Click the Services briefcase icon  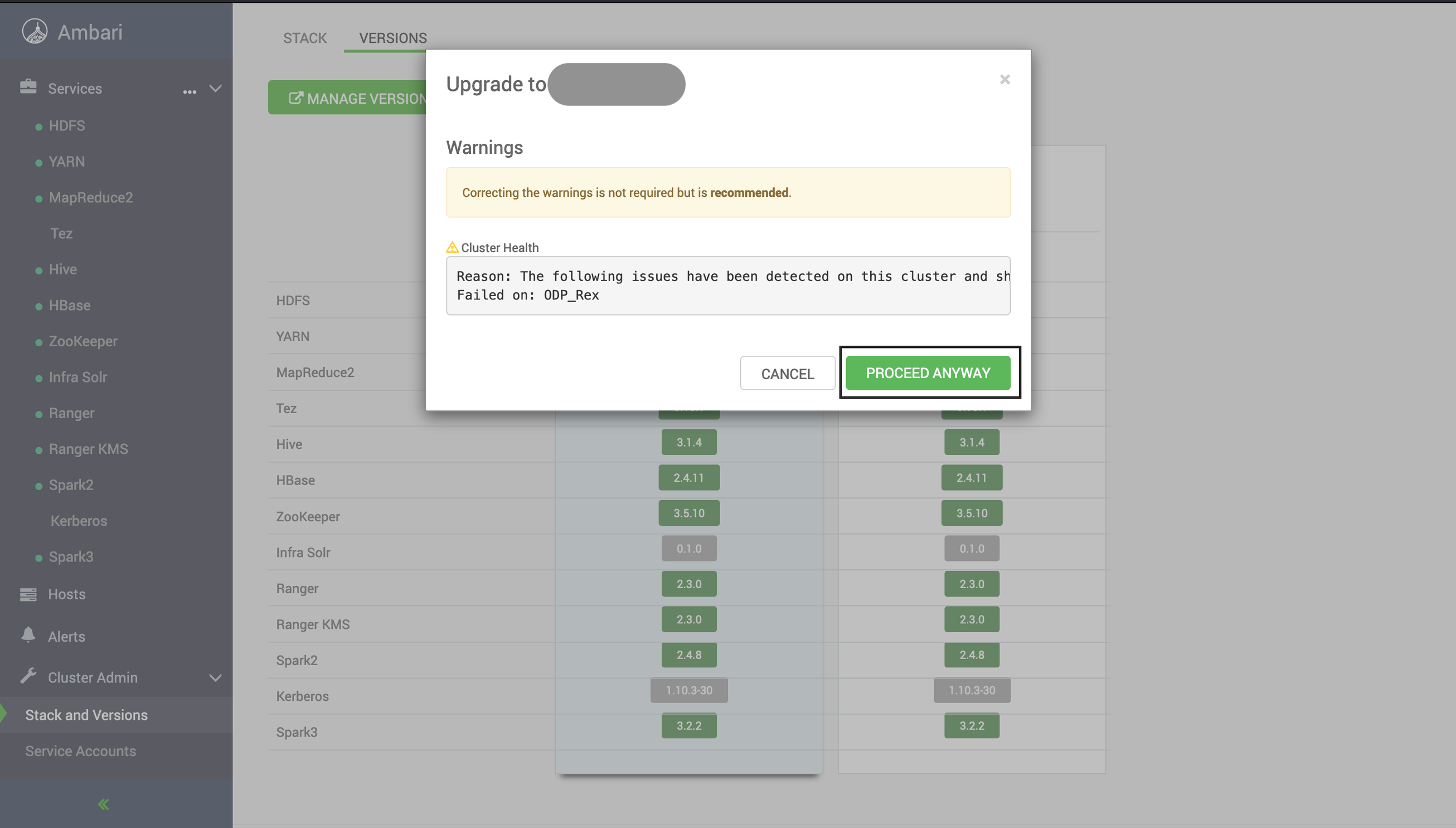[x=28, y=87]
